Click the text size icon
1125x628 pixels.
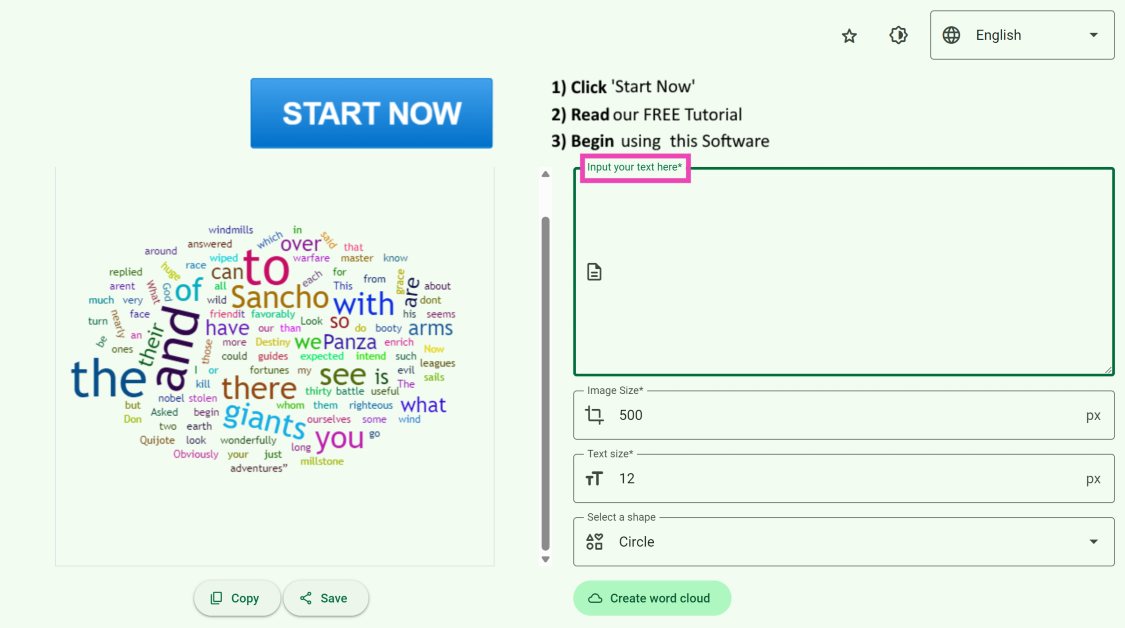(594, 479)
